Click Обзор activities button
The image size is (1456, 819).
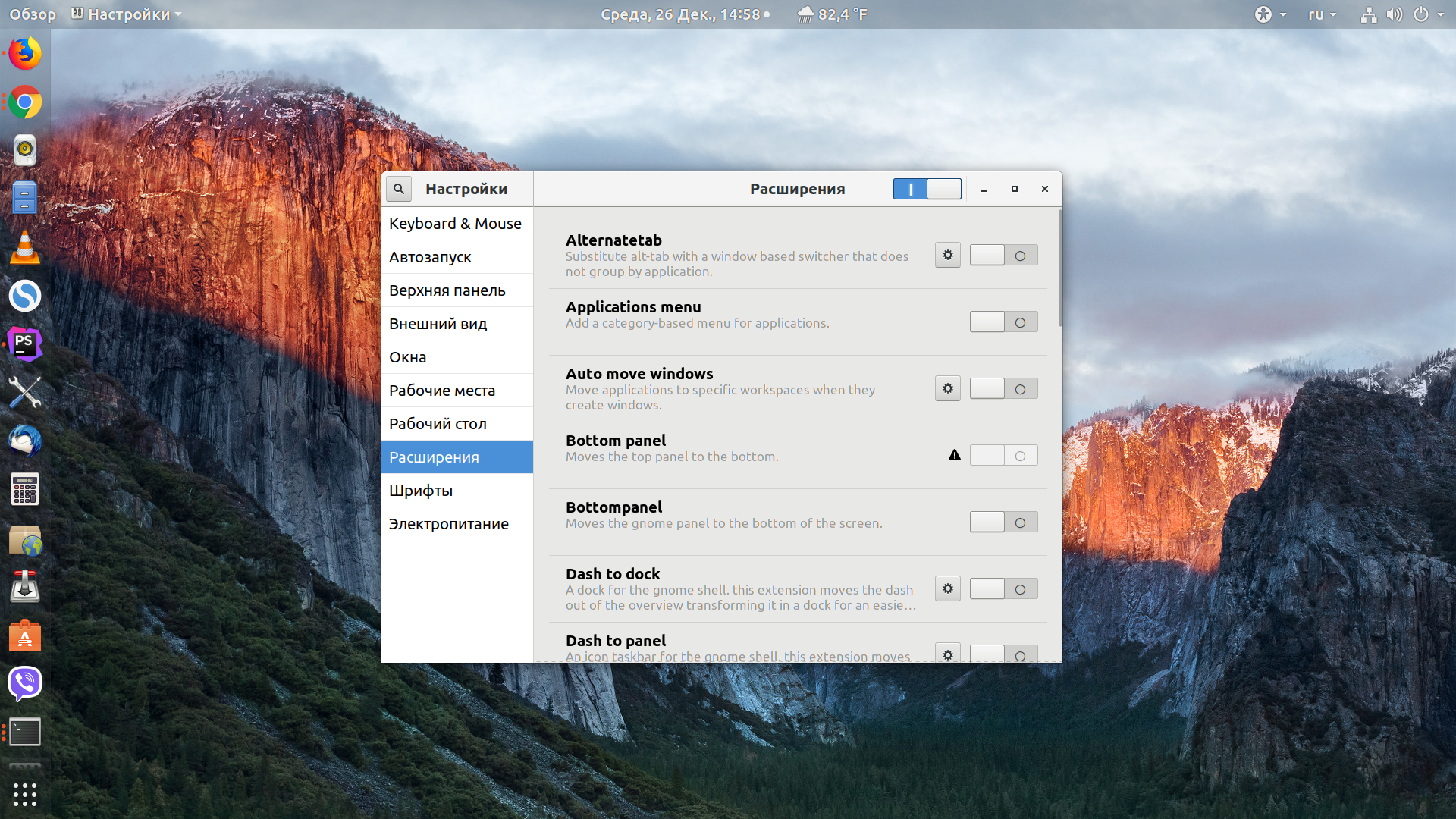pyautogui.click(x=33, y=14)
